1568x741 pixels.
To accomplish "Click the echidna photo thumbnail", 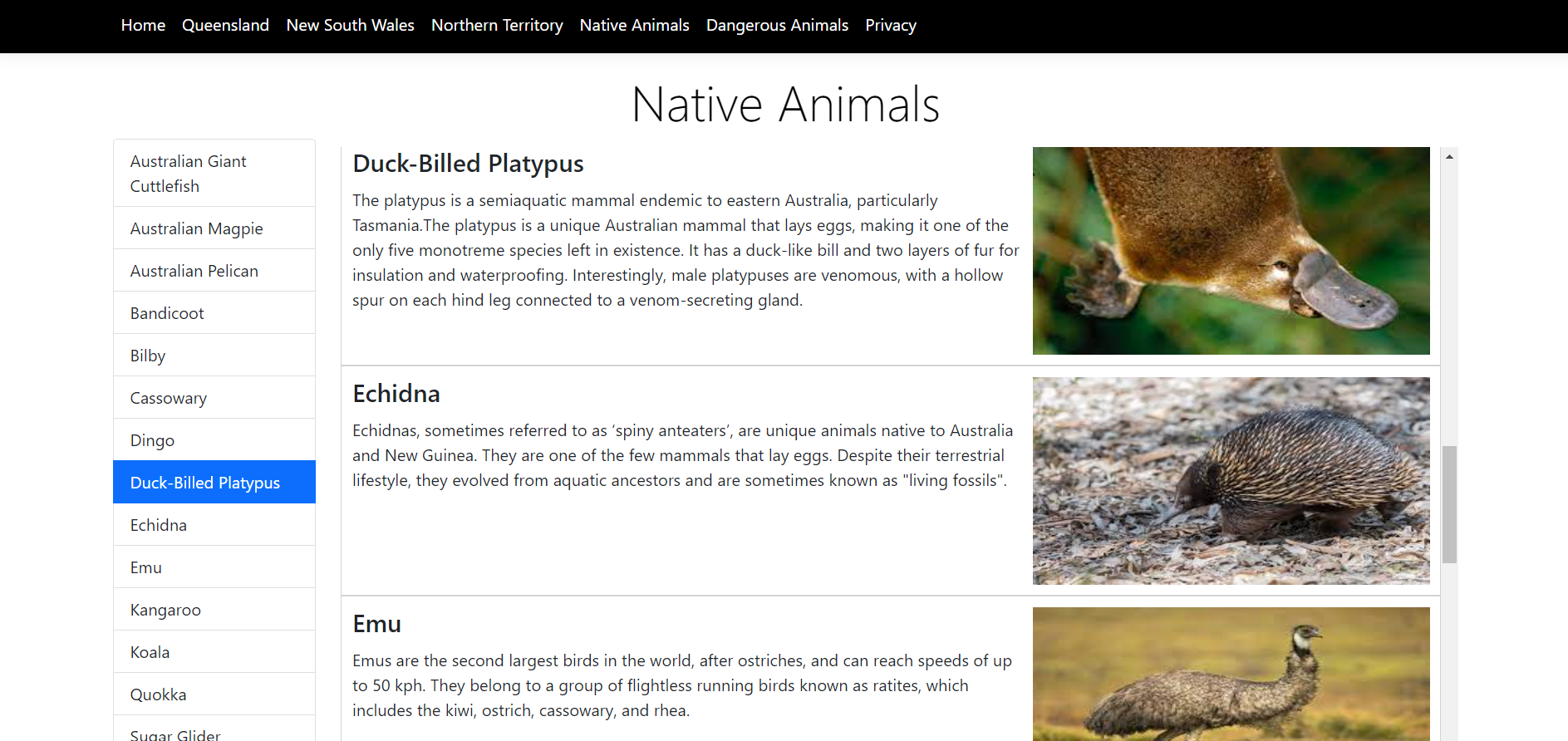I will [1231, 481].
